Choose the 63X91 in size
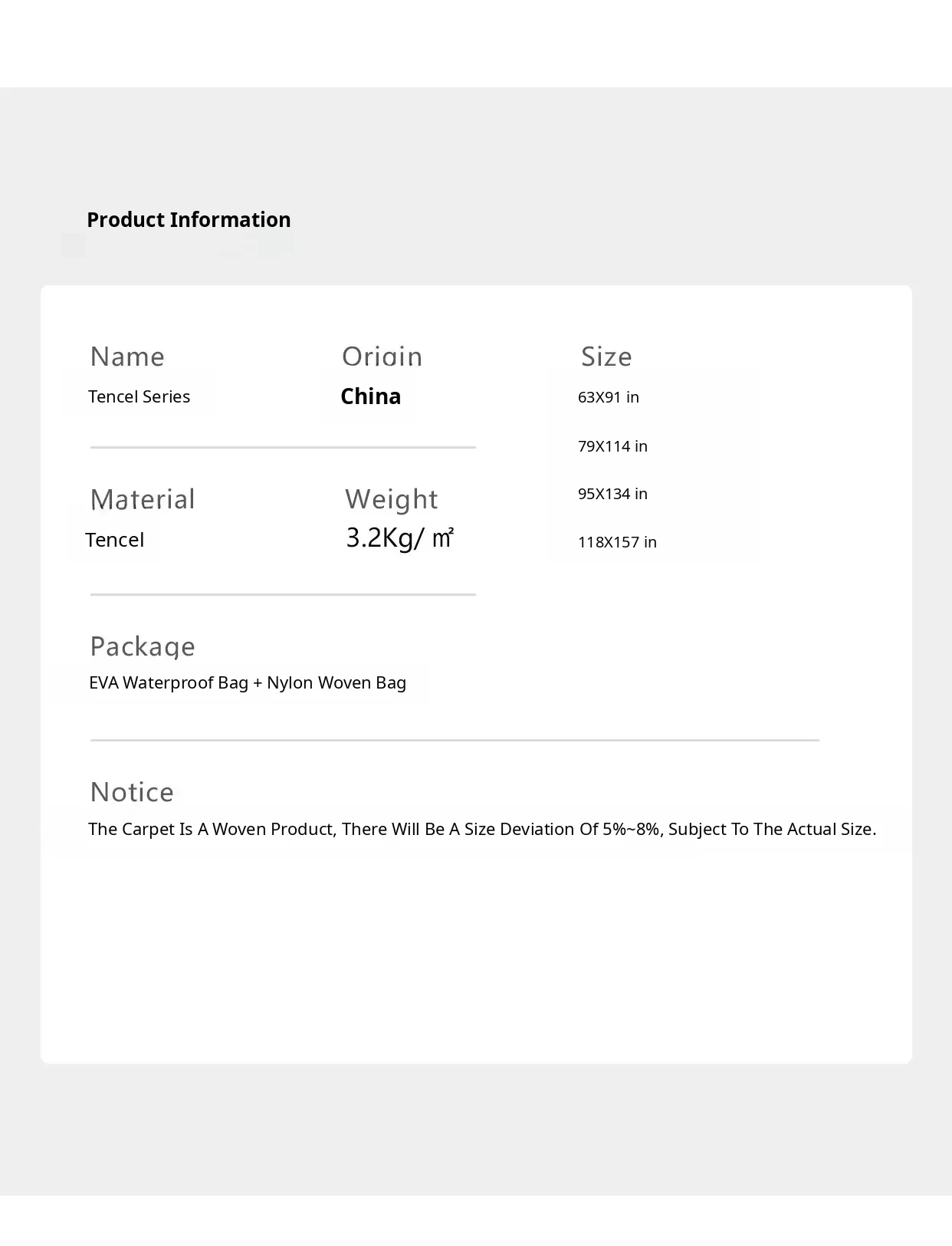This screenshot has width=952, height=1246. [609, 397]
